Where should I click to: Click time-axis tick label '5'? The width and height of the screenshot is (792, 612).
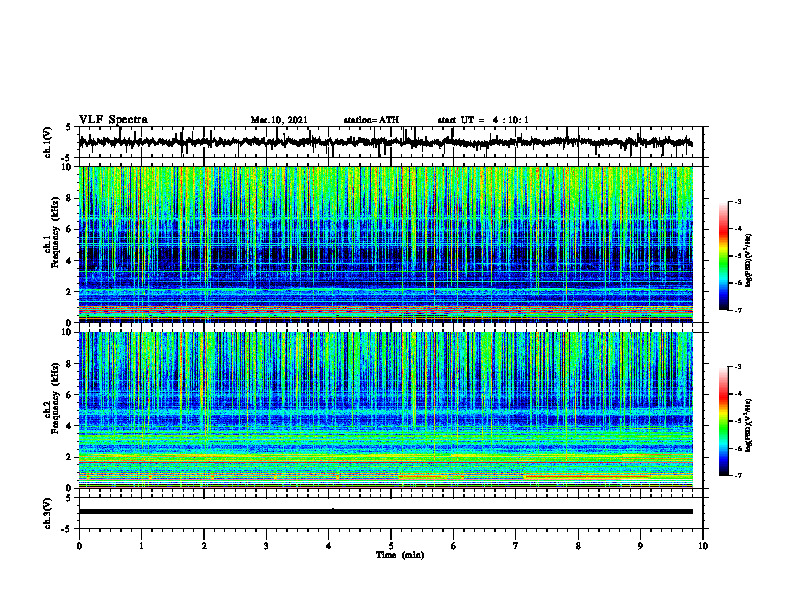391,546
